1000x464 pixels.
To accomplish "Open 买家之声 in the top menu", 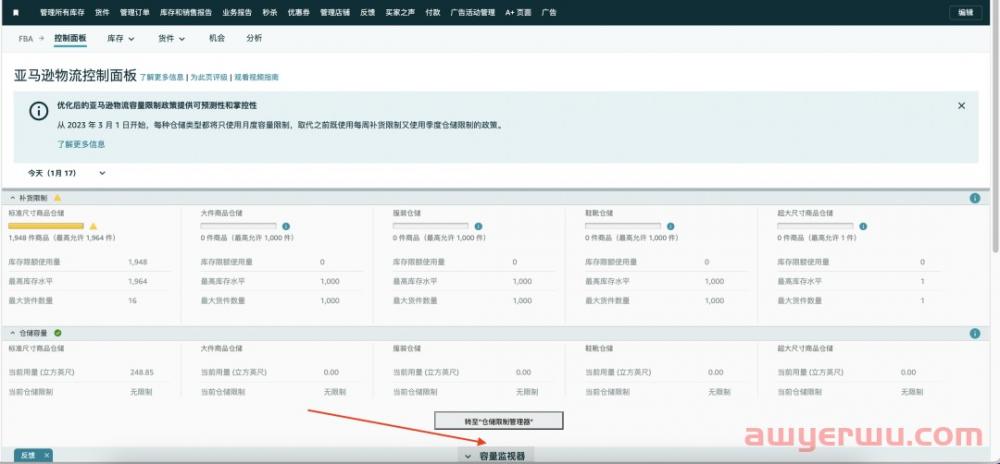I will 400,12.
